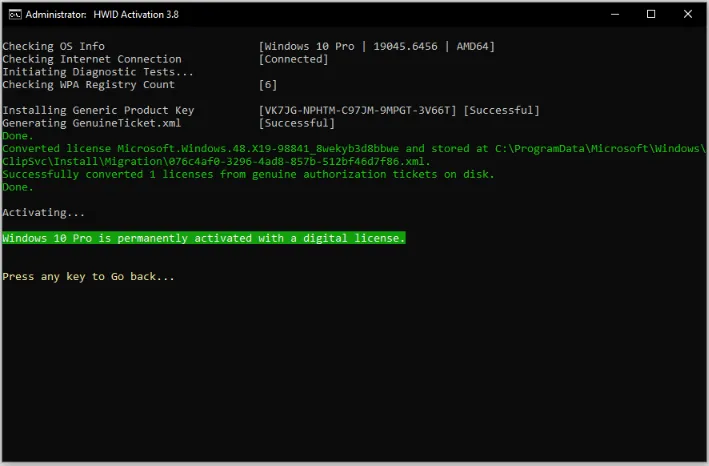Viewport: 709px width, 466px height.
Task: Click 'Successfully converted 1 licenses' line
Action: (x=248, y=174)
